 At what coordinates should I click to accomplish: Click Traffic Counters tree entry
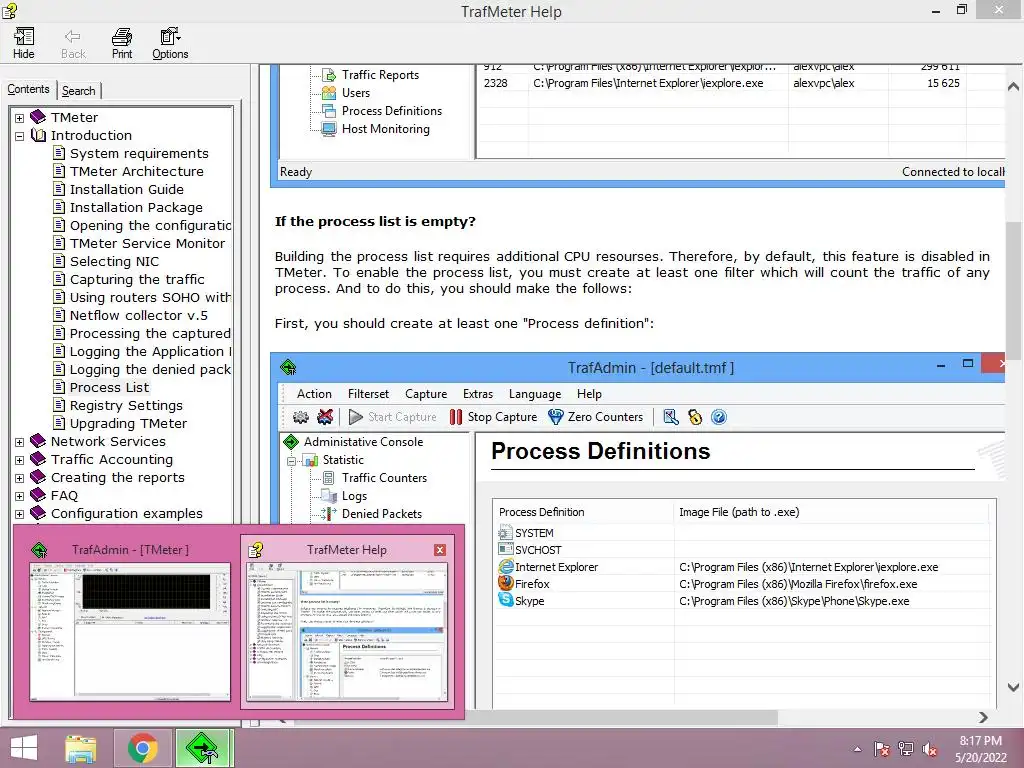click(x=384, y=478)
